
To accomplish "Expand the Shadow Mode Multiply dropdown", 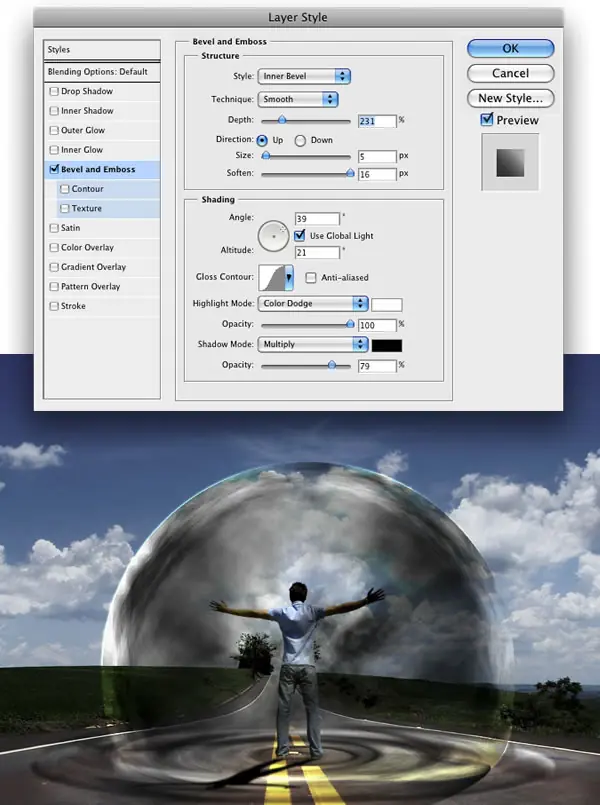I will (x=313, y=344).
